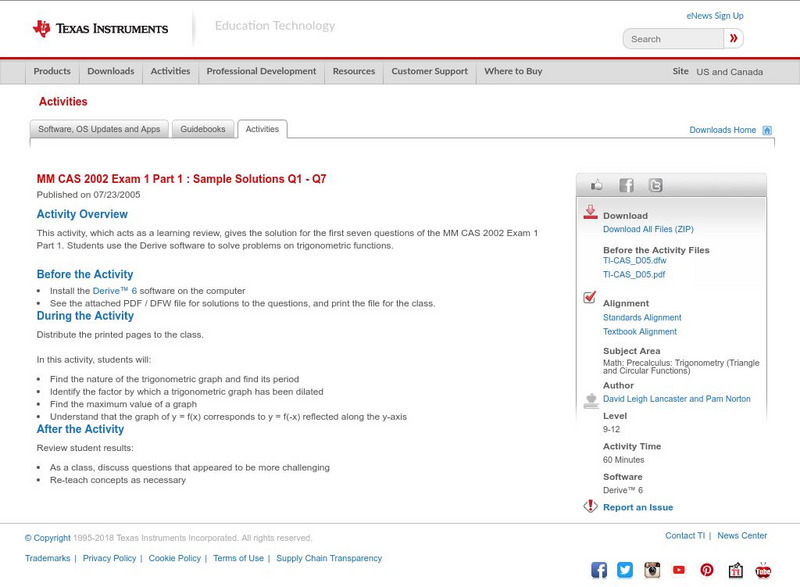Open the Cookie Policy link
This screenshot has height=587, width=800.
[x=174, y=558]
